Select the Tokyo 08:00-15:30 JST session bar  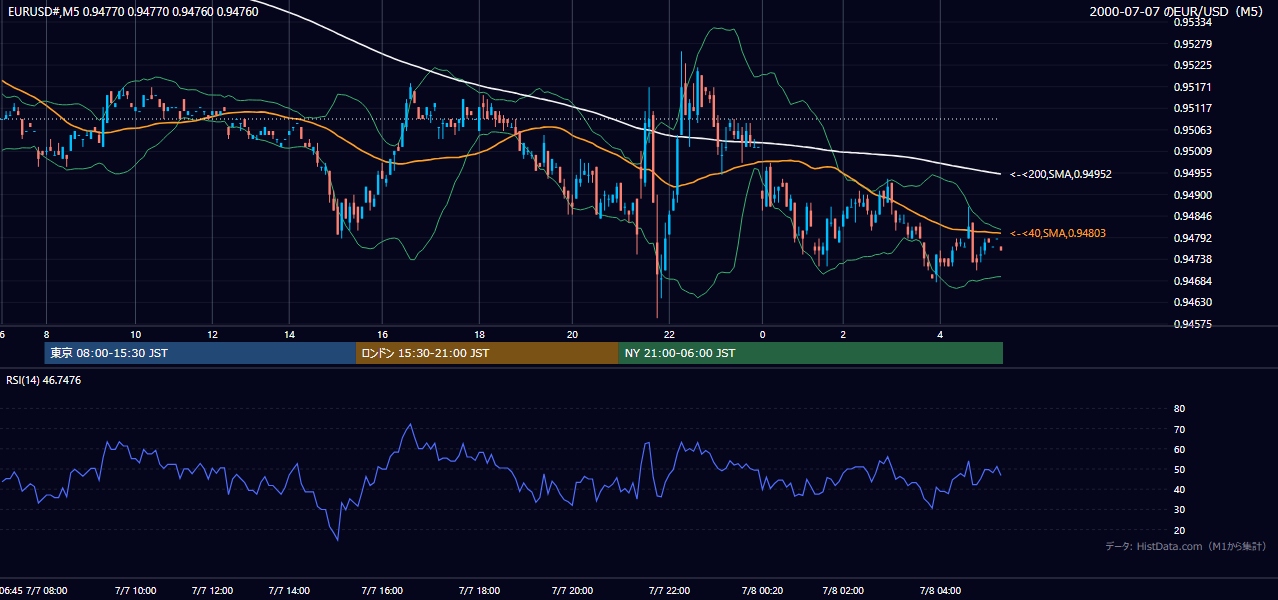pos(200,353)
